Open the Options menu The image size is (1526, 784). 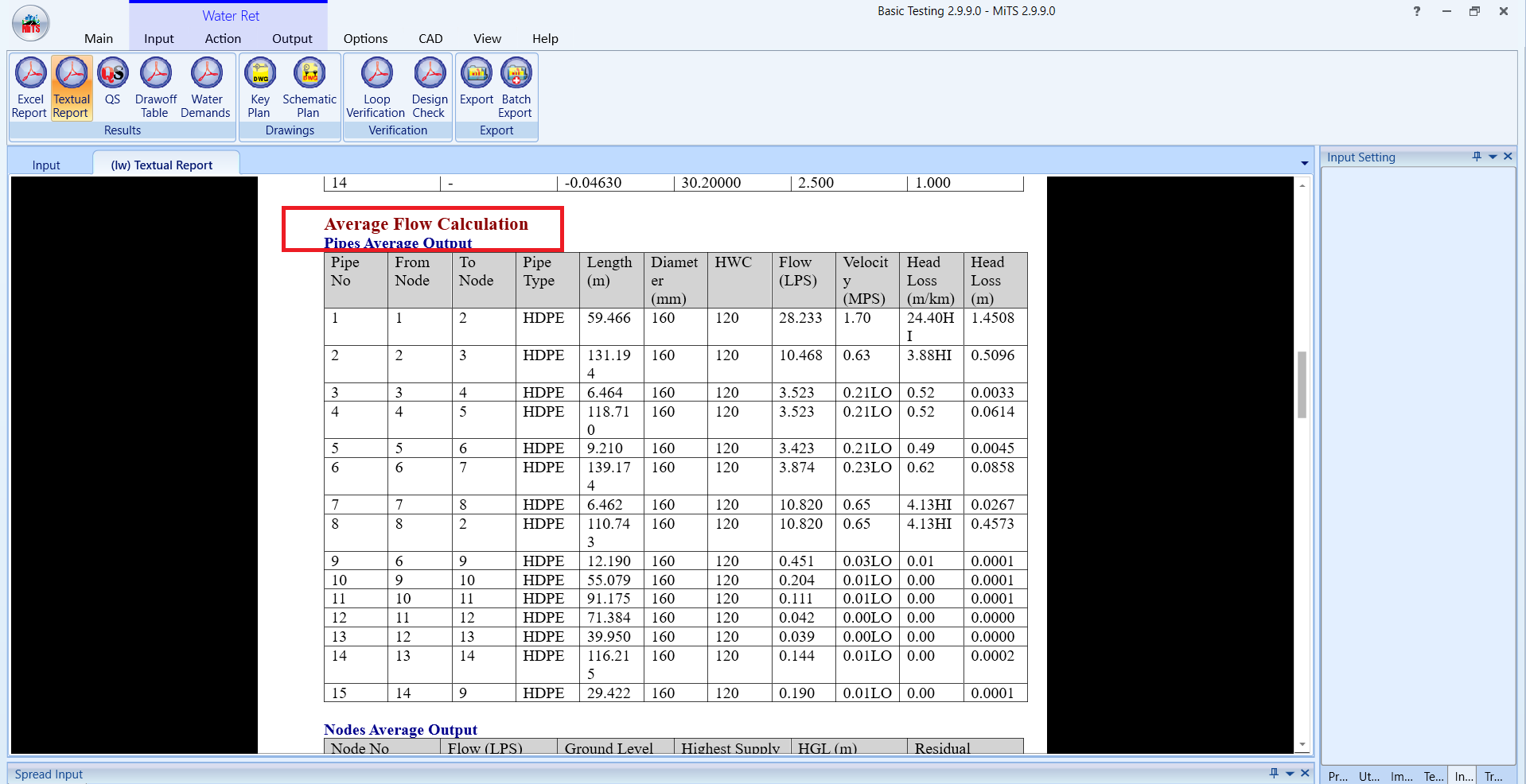coord(365,38)
